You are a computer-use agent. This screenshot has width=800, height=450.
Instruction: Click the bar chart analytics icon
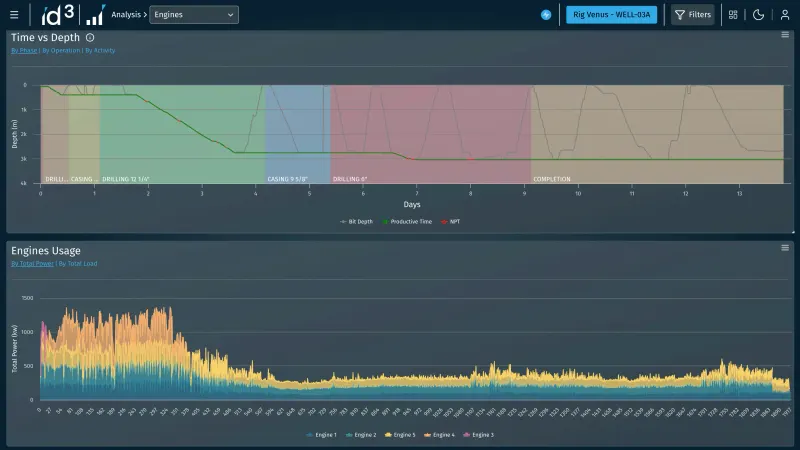pos(95,15)
